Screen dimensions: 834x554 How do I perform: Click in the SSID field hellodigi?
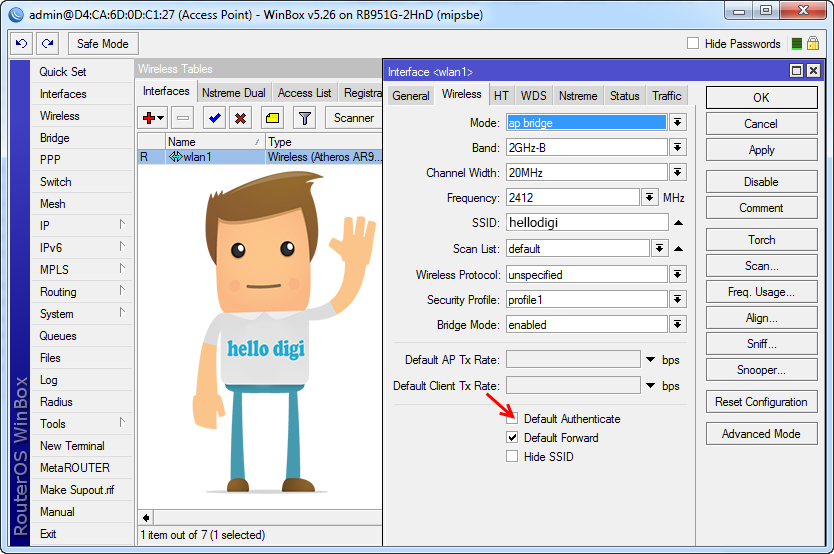click(x=587, y=222)
